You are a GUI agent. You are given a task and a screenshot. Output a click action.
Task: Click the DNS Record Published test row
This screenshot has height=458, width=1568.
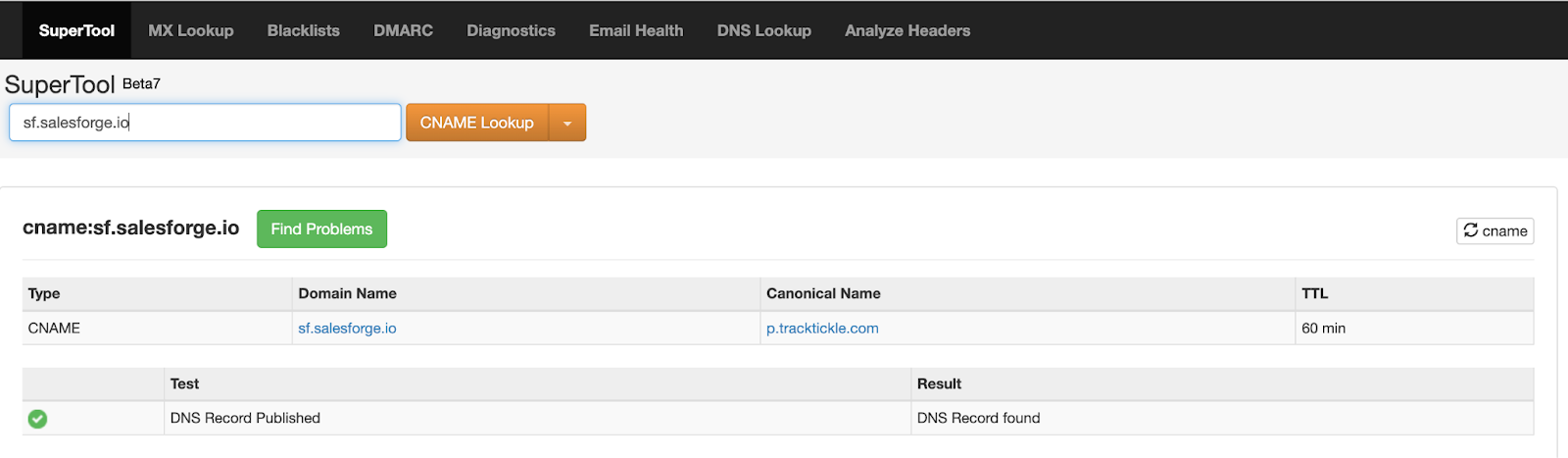pos(778,418)
